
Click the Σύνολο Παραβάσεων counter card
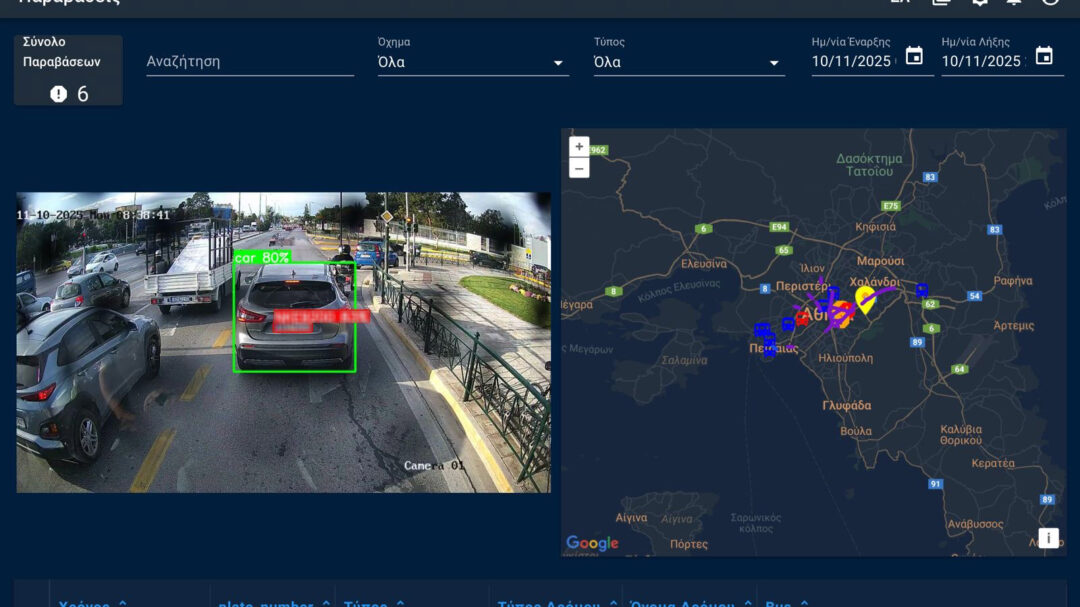click(68, 70)
